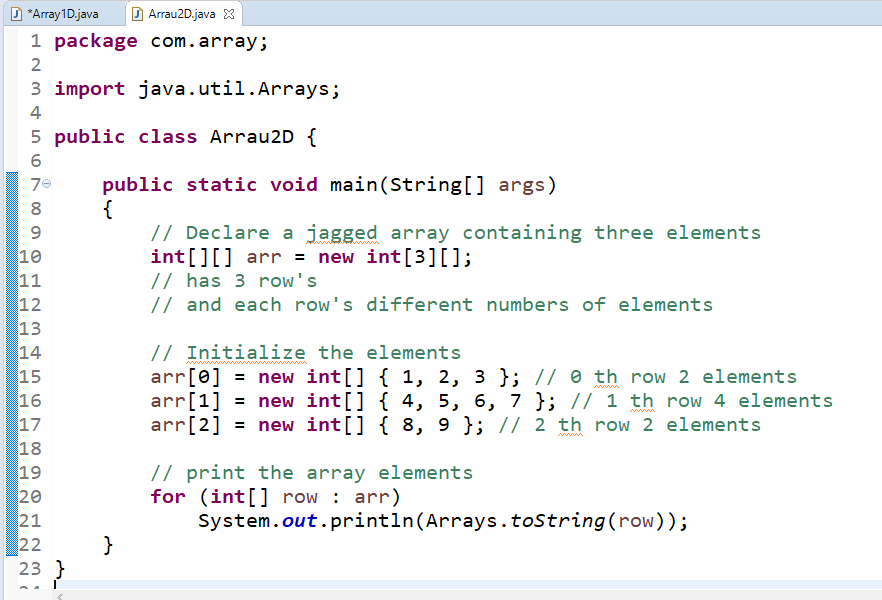Click 'arr[0]' on line 15
The width and height of the screenshot is (882, 600).
coord(185,377)
